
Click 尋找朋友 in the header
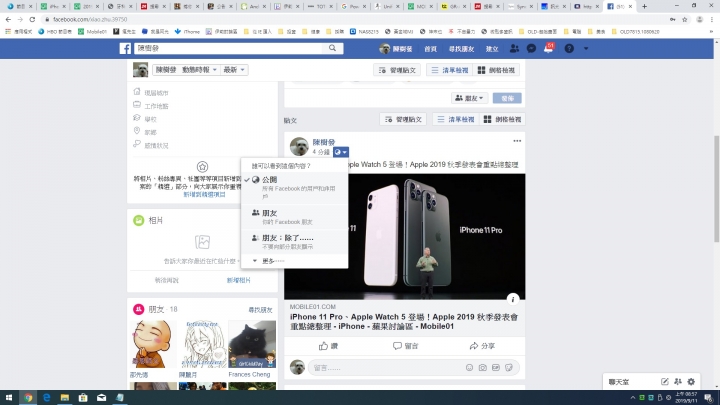tap(461, 49)
